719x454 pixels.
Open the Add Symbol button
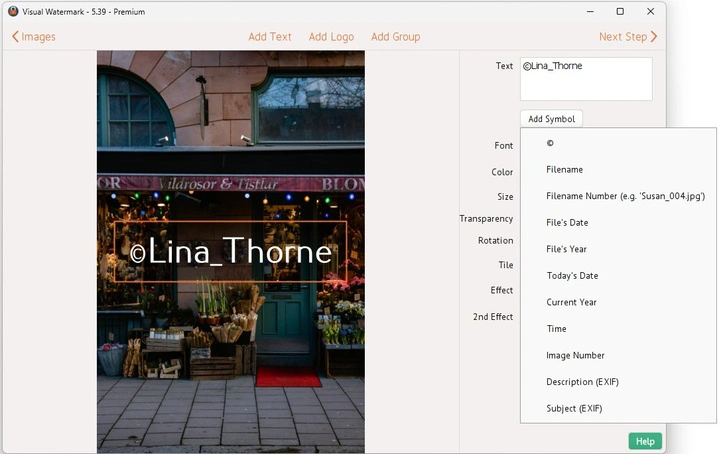click(551, 119)
